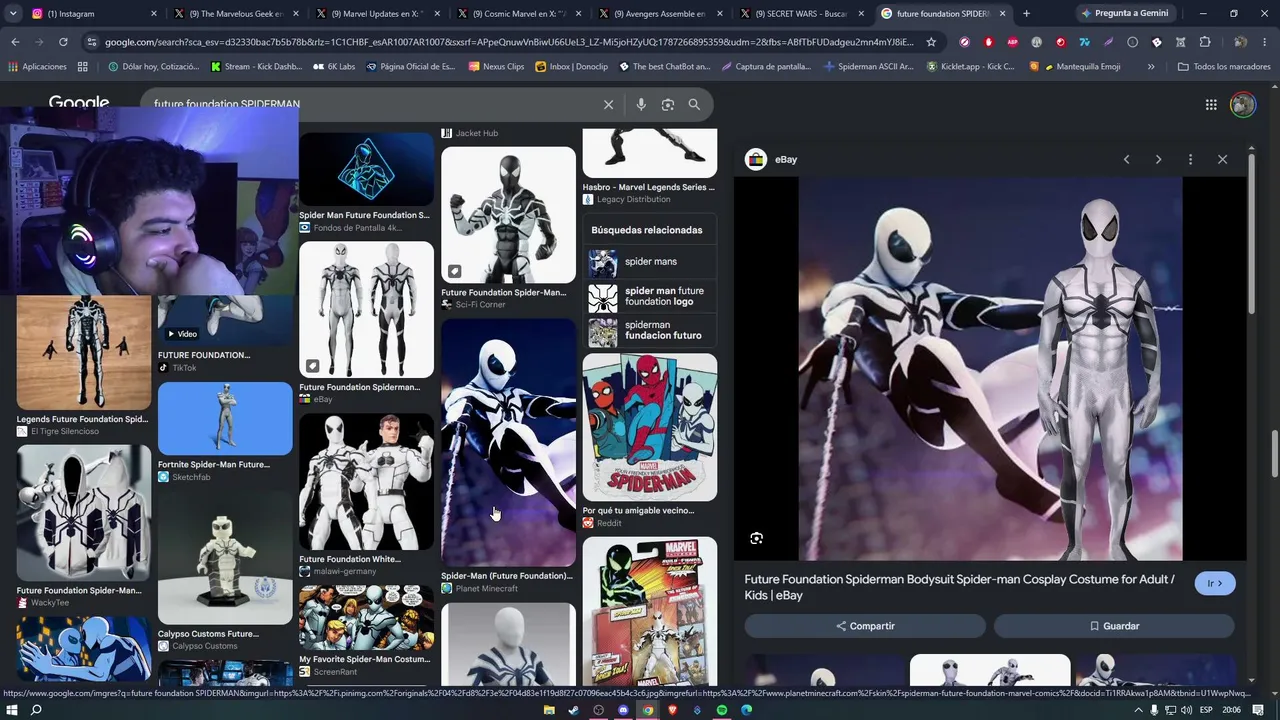
Task: Open the Chrome three-dot menu
Action: pyautogui.click(x=1265, y=42)
